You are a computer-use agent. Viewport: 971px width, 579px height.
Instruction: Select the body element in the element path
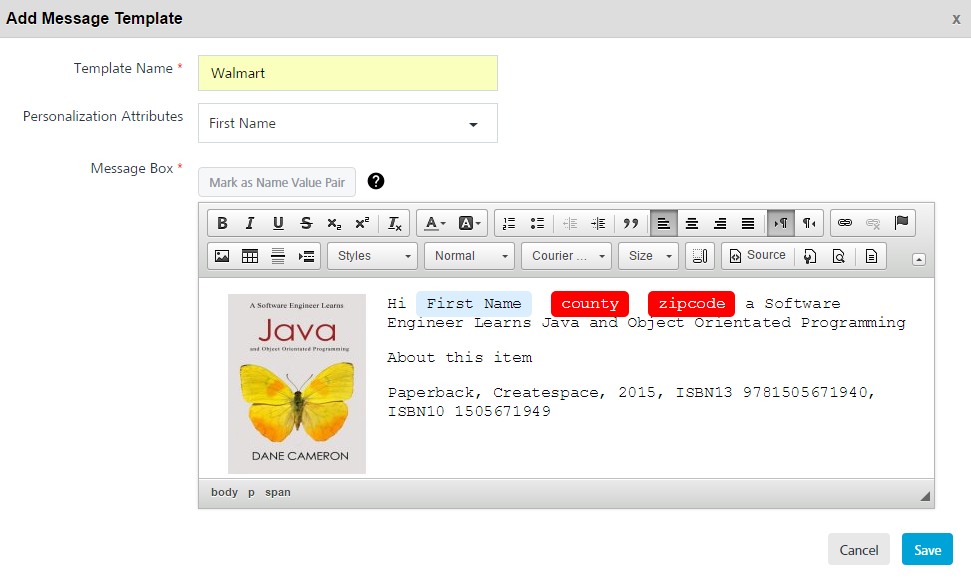point(223,491)
